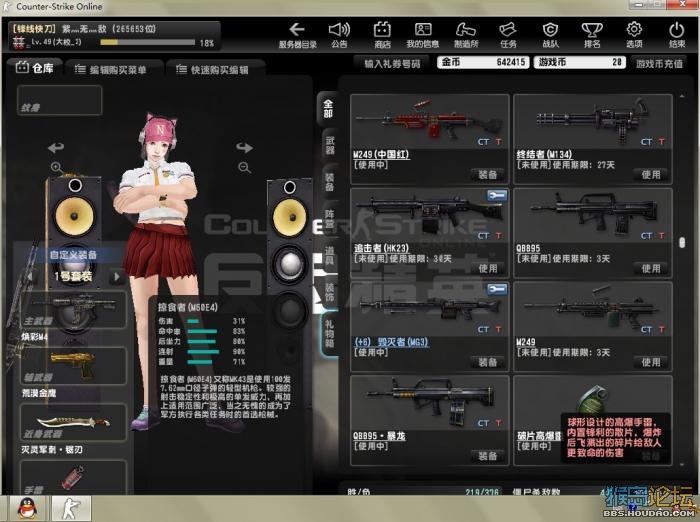This screenshot has height=522, width=700.
Task: Click the exit (结束) power icon
Action: tap(676, 35)
